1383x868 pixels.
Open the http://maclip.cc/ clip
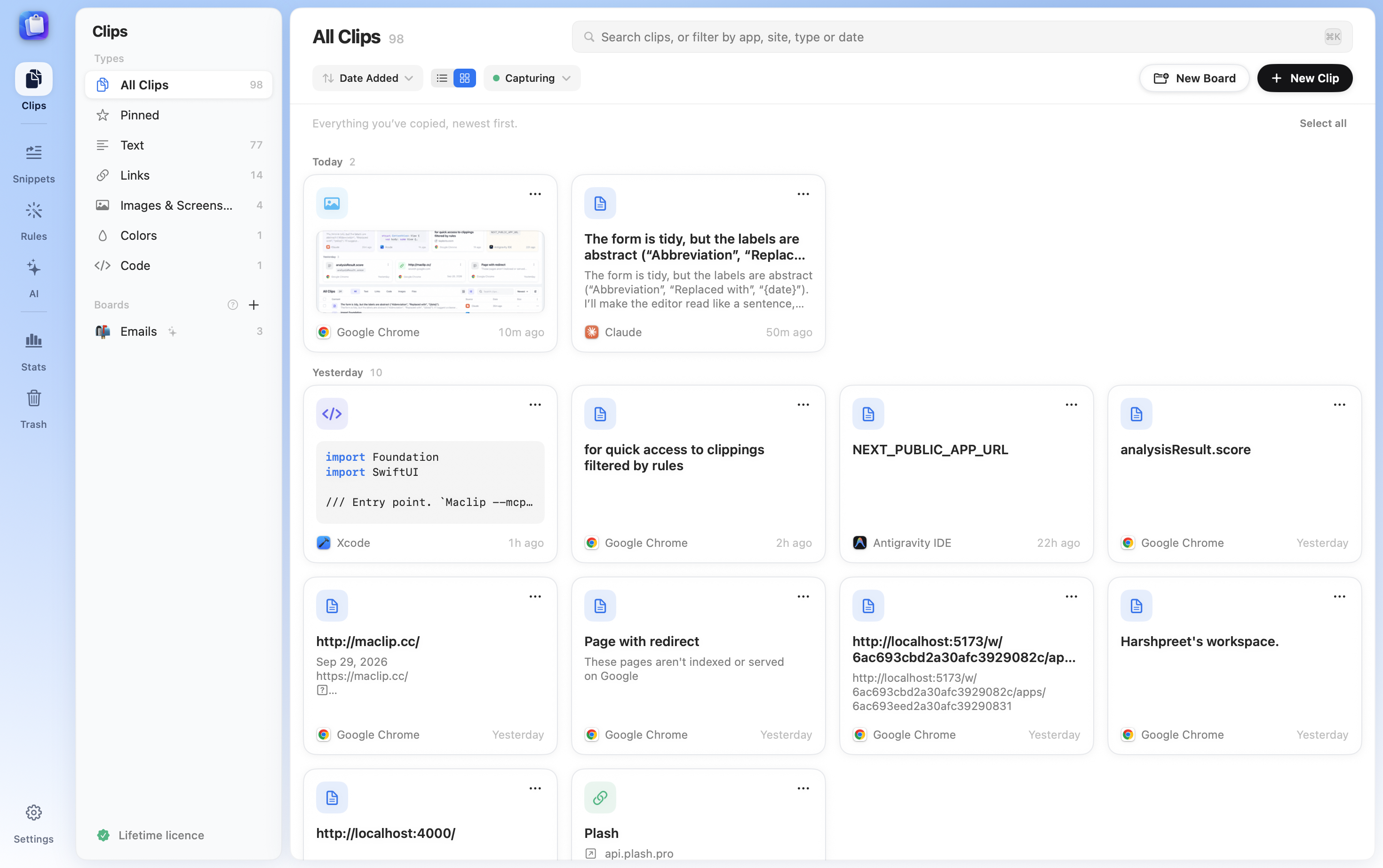pyautogui.click(x=430, y=665)
